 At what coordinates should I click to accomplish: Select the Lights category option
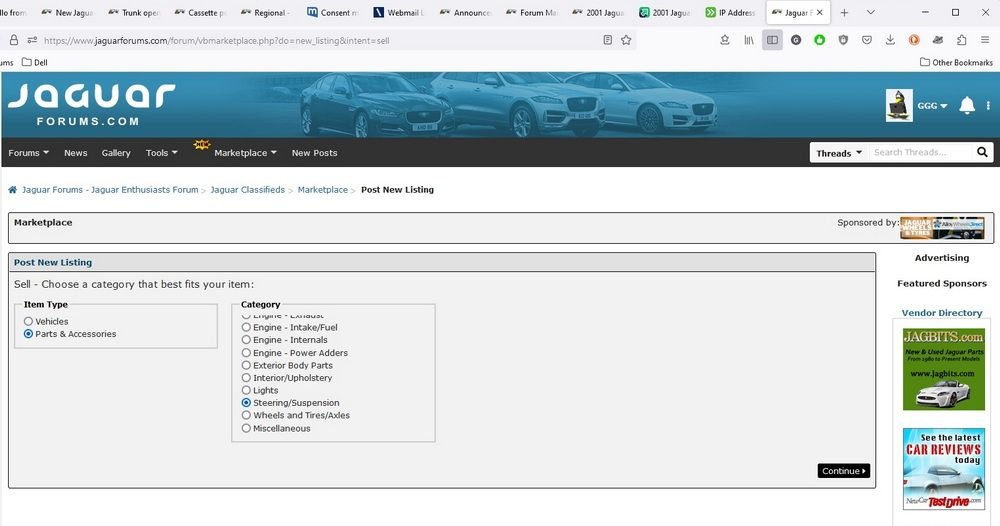tap(247, 391)
